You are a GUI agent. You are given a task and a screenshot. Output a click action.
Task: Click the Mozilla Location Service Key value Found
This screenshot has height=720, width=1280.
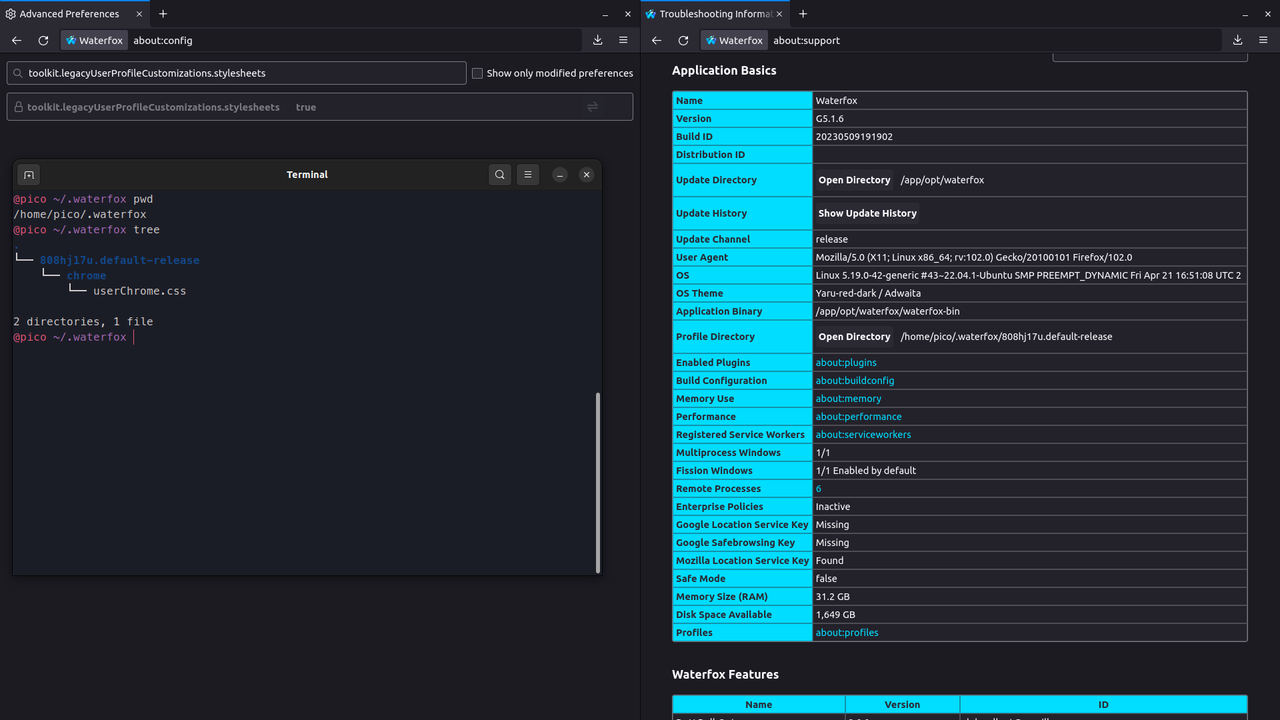click(830, 561)
